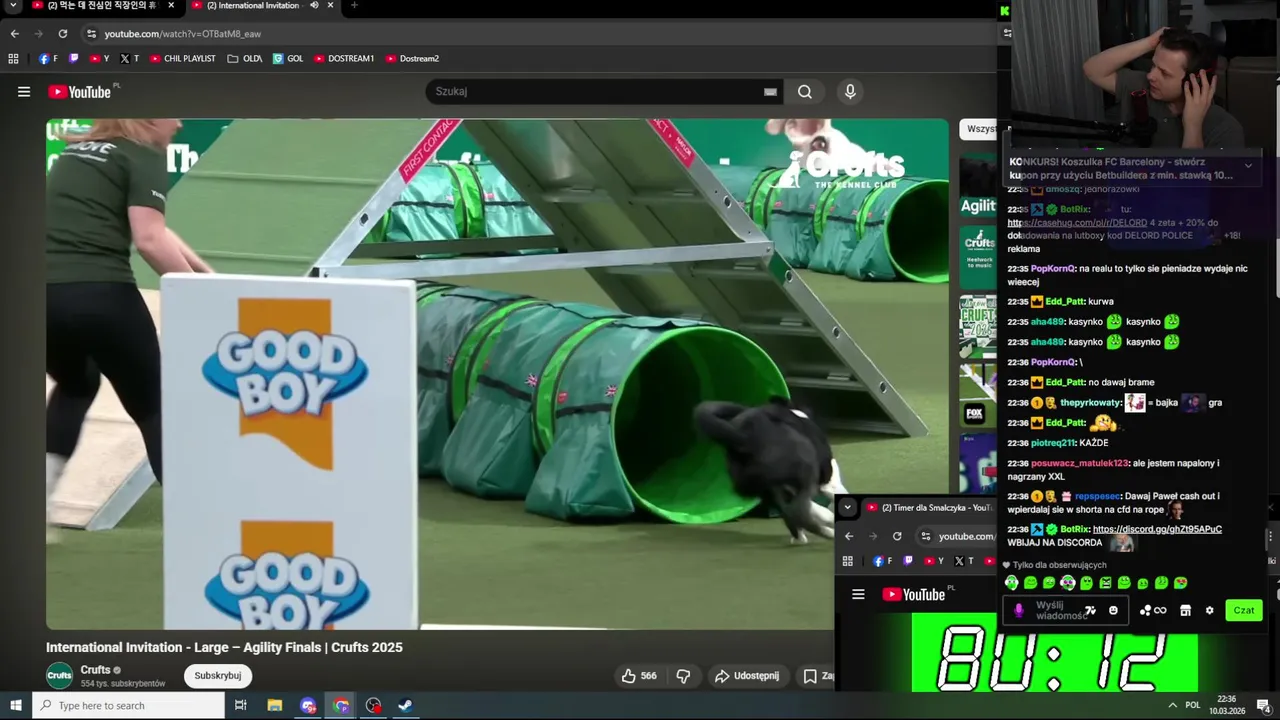The image size is (1280, 720).
Task: Open the X 'T' bookmark in main window
Action: click(129, 58)
